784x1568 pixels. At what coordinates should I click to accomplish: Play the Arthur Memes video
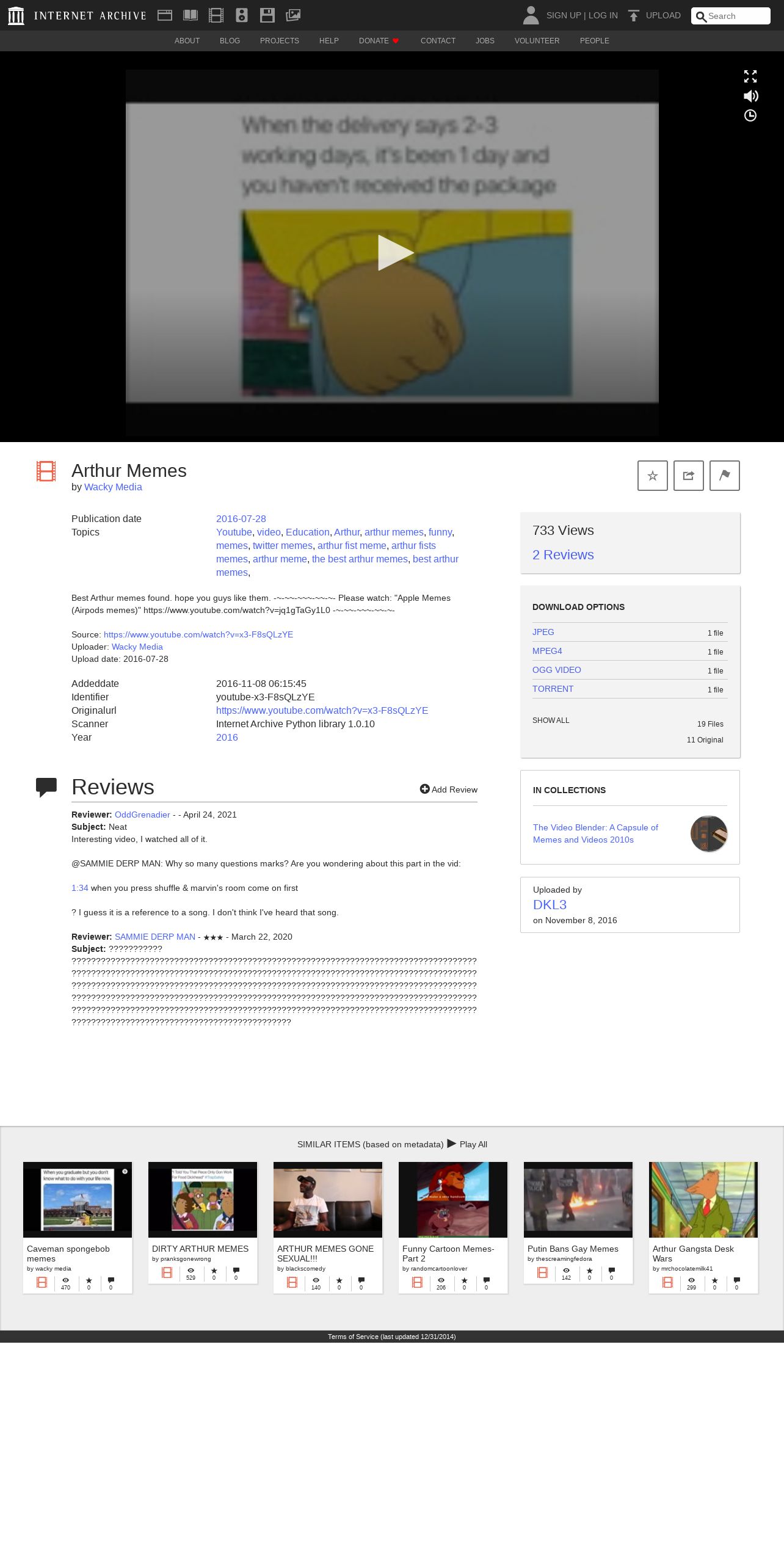point(395,253)
